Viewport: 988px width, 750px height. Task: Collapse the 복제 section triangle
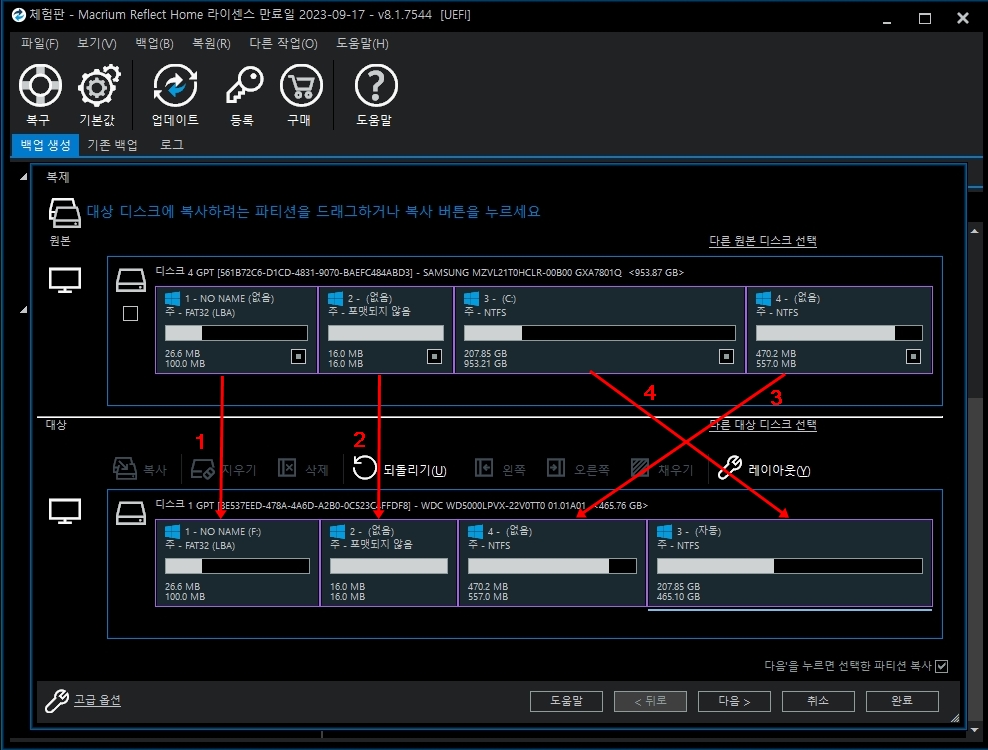23,177
